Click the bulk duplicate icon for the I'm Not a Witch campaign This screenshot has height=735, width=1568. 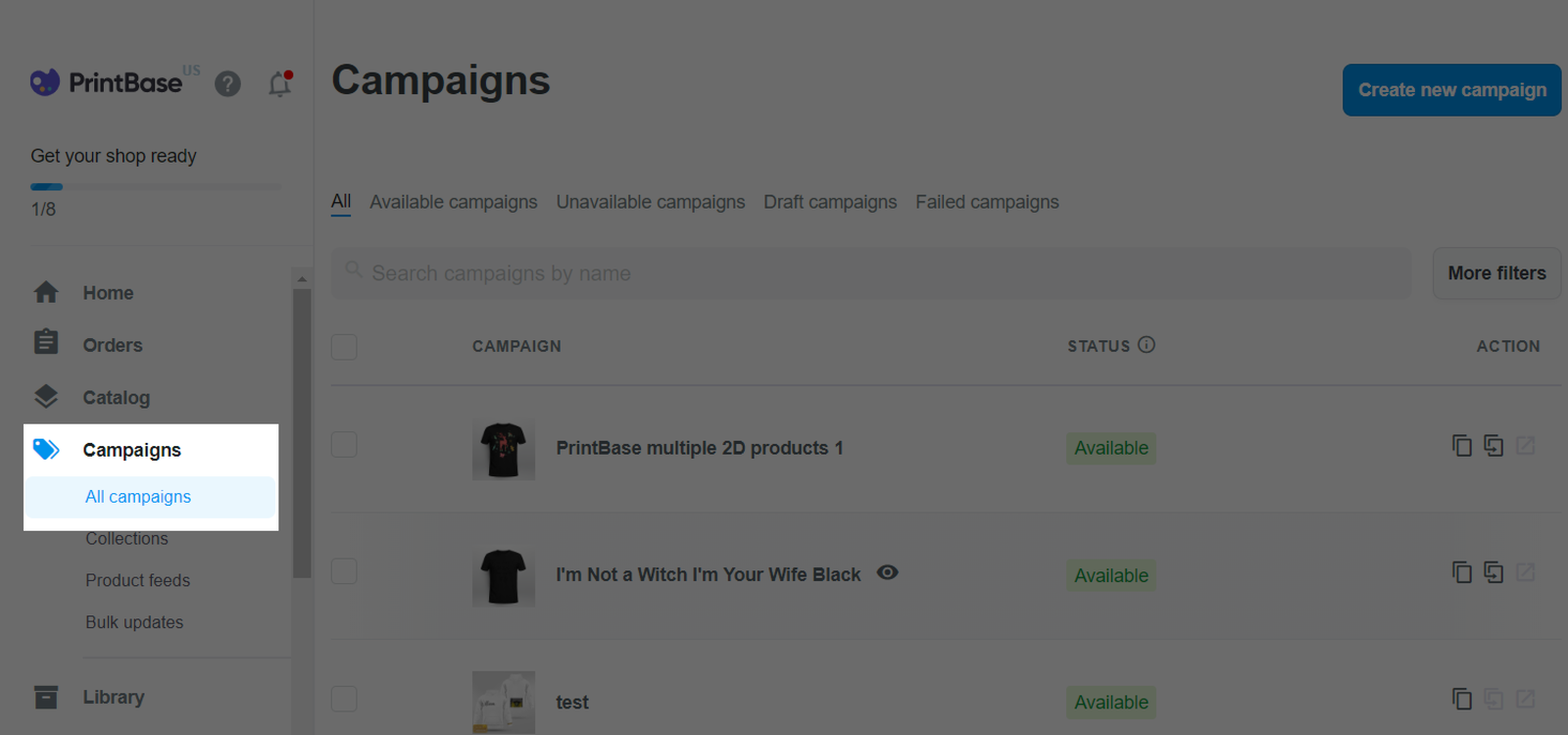click(x=1494, y=572)
